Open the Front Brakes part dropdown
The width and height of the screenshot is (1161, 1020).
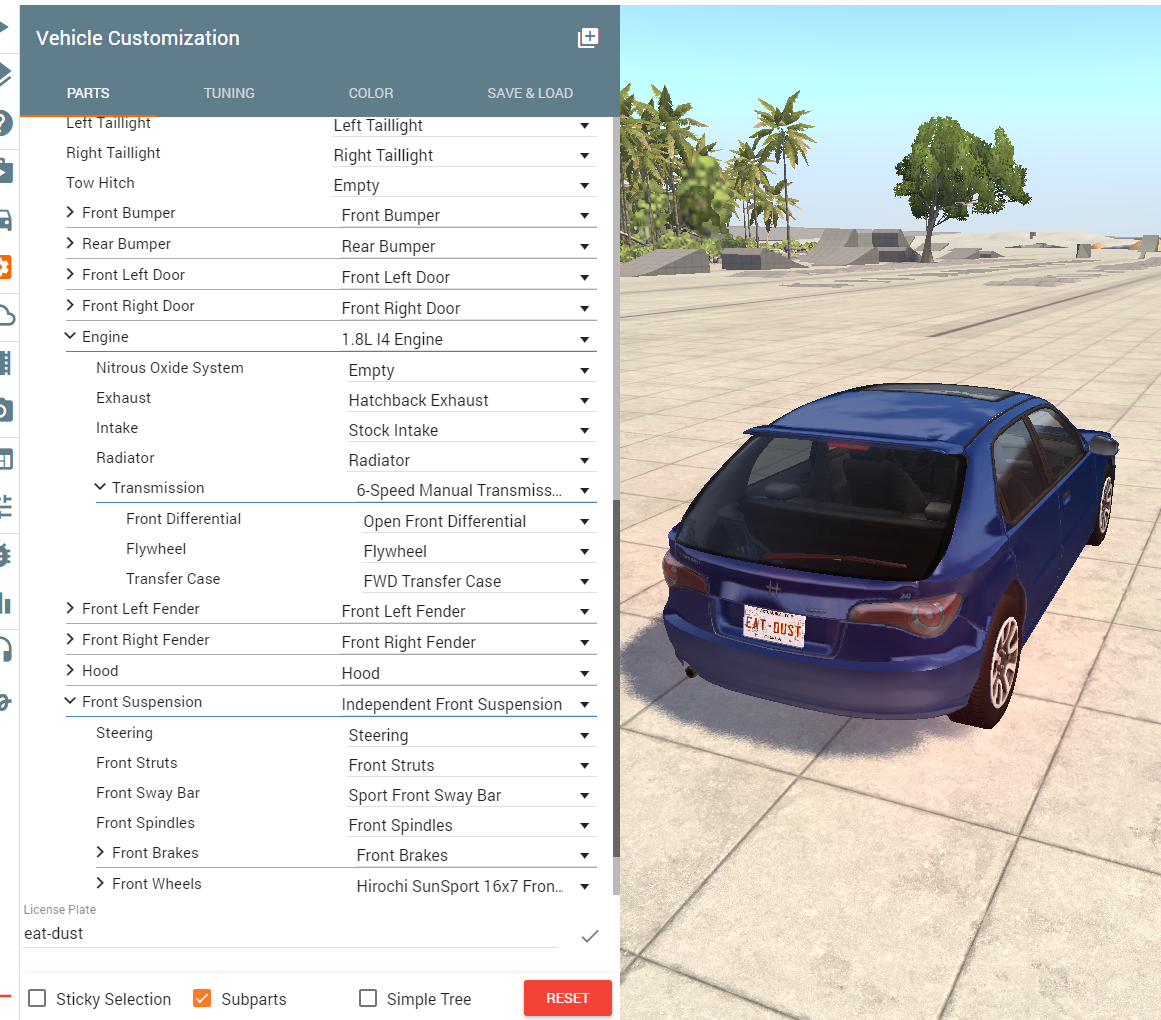[475, 856]
